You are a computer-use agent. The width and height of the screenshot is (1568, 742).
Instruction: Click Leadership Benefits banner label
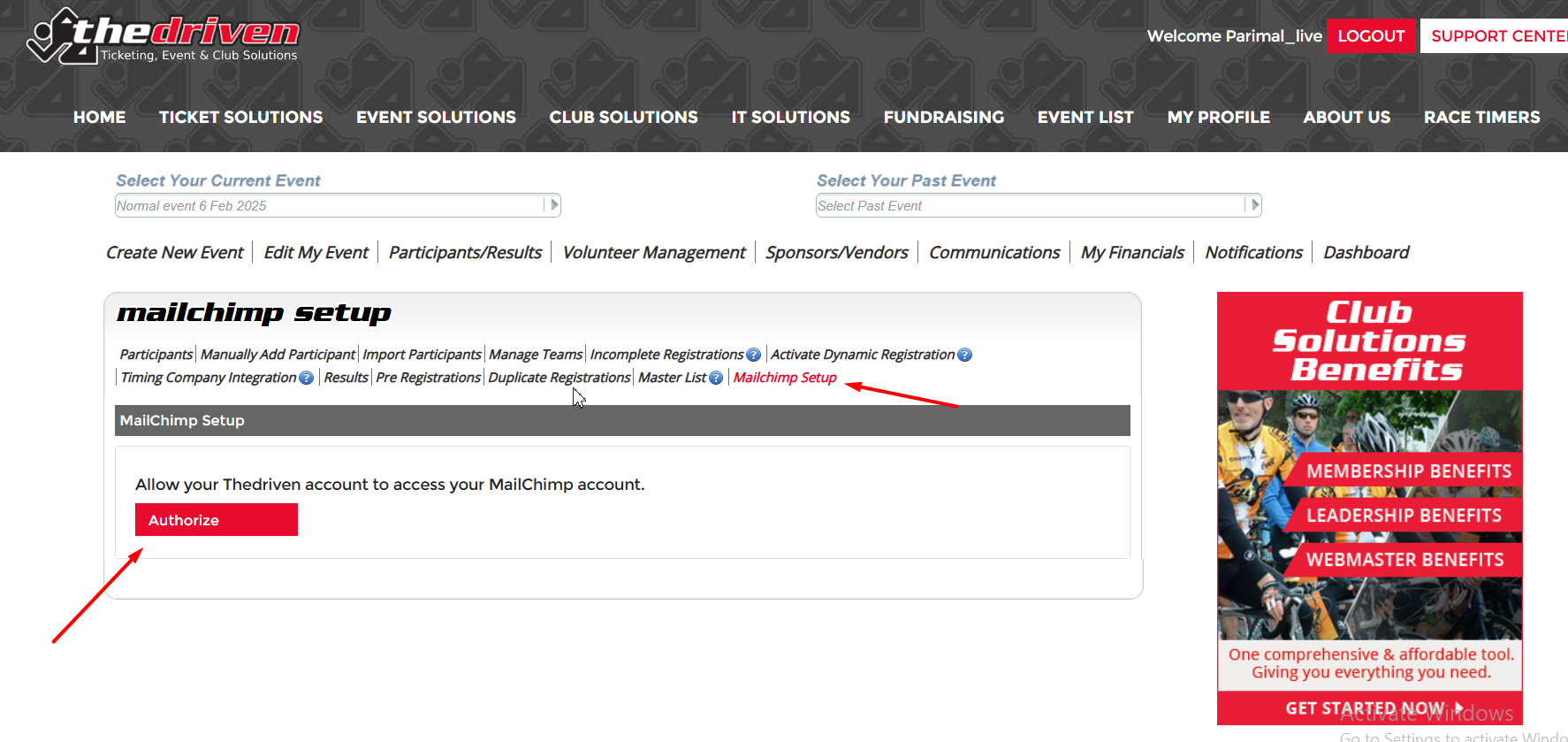click(1404, 516)
